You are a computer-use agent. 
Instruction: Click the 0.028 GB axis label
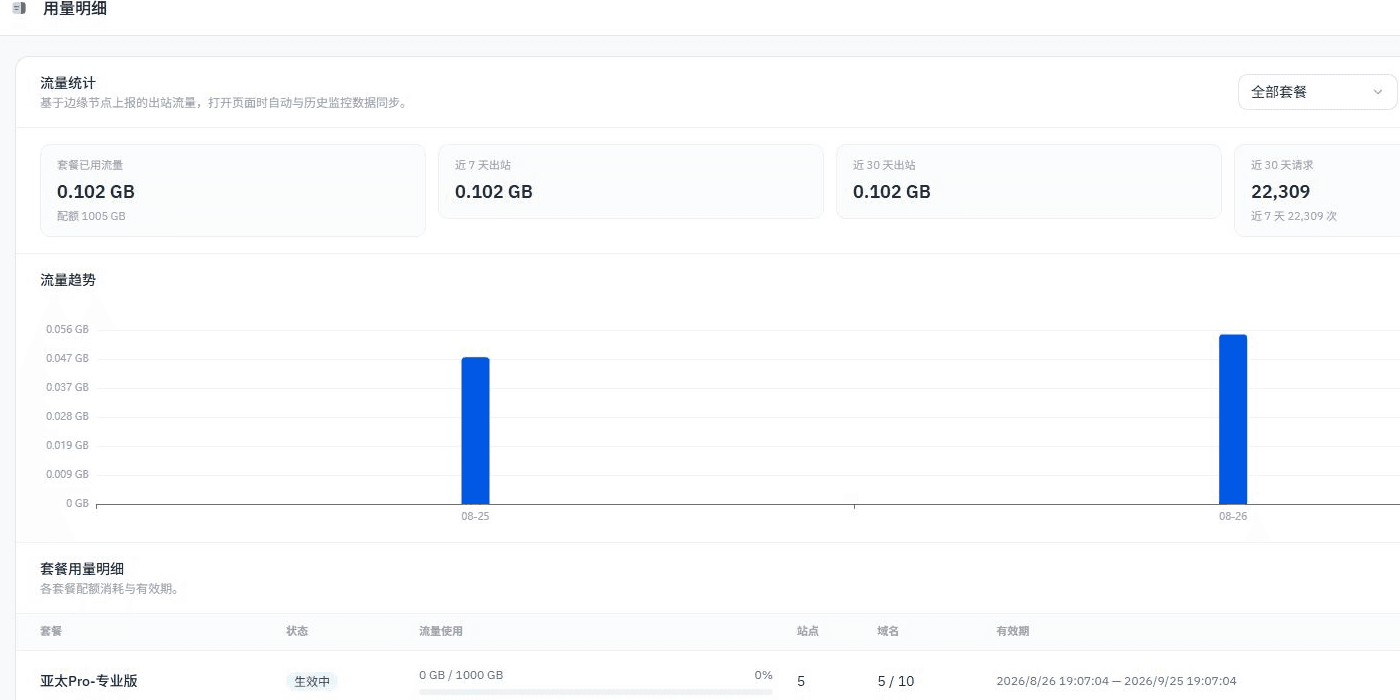coord(67,416)
